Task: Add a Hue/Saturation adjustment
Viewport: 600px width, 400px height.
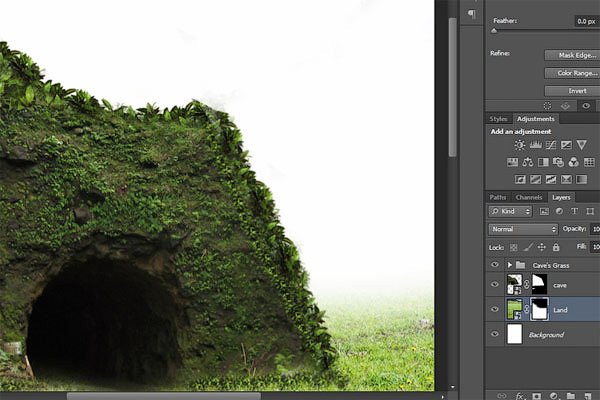Action: coord(512,162)
